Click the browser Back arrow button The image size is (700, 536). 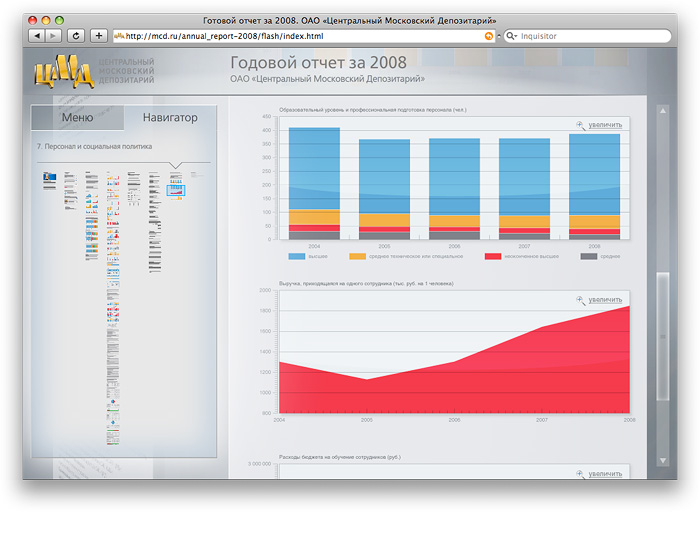point(37,35)
